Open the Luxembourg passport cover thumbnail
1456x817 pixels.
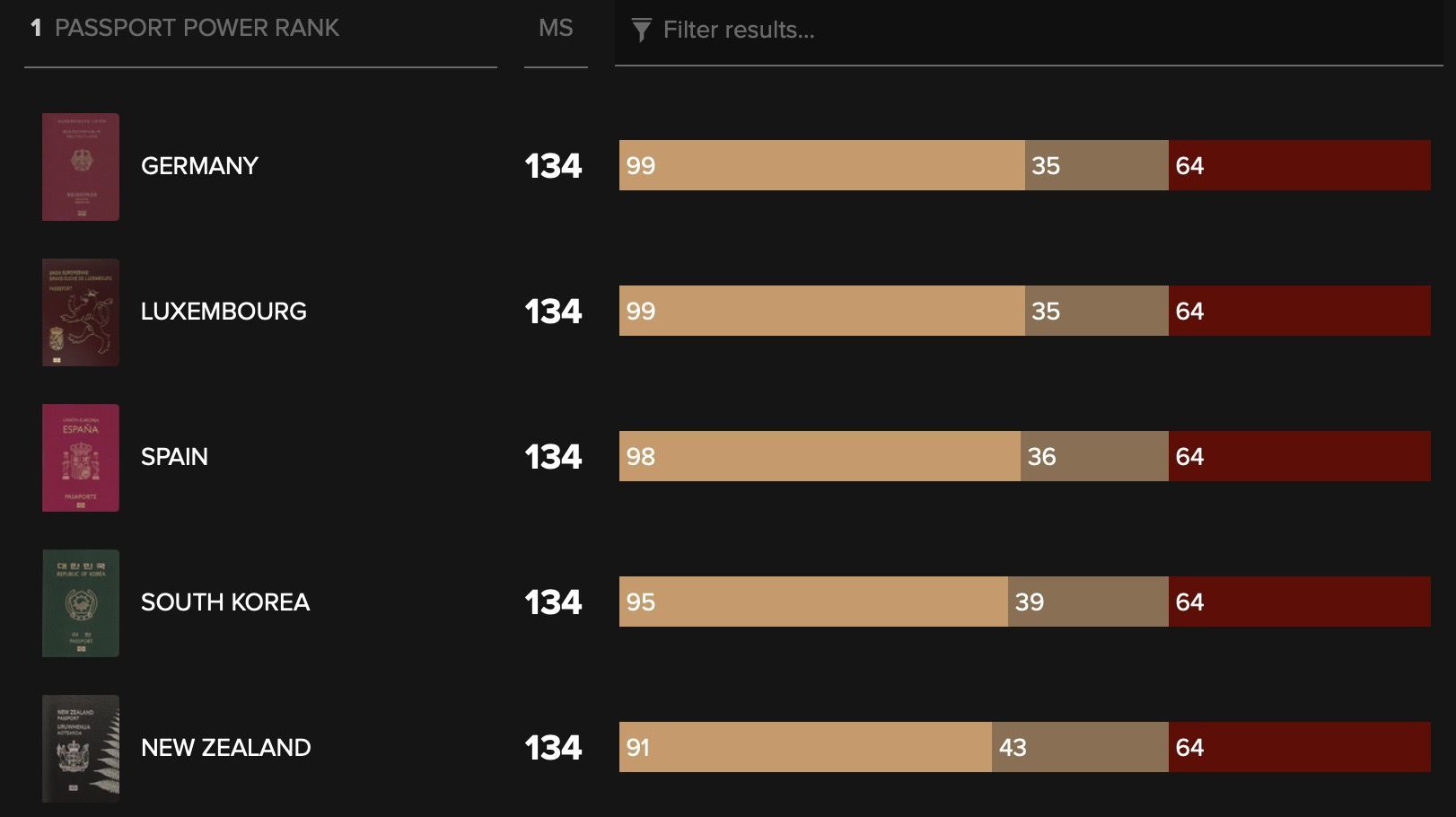[x=81, y=312]
